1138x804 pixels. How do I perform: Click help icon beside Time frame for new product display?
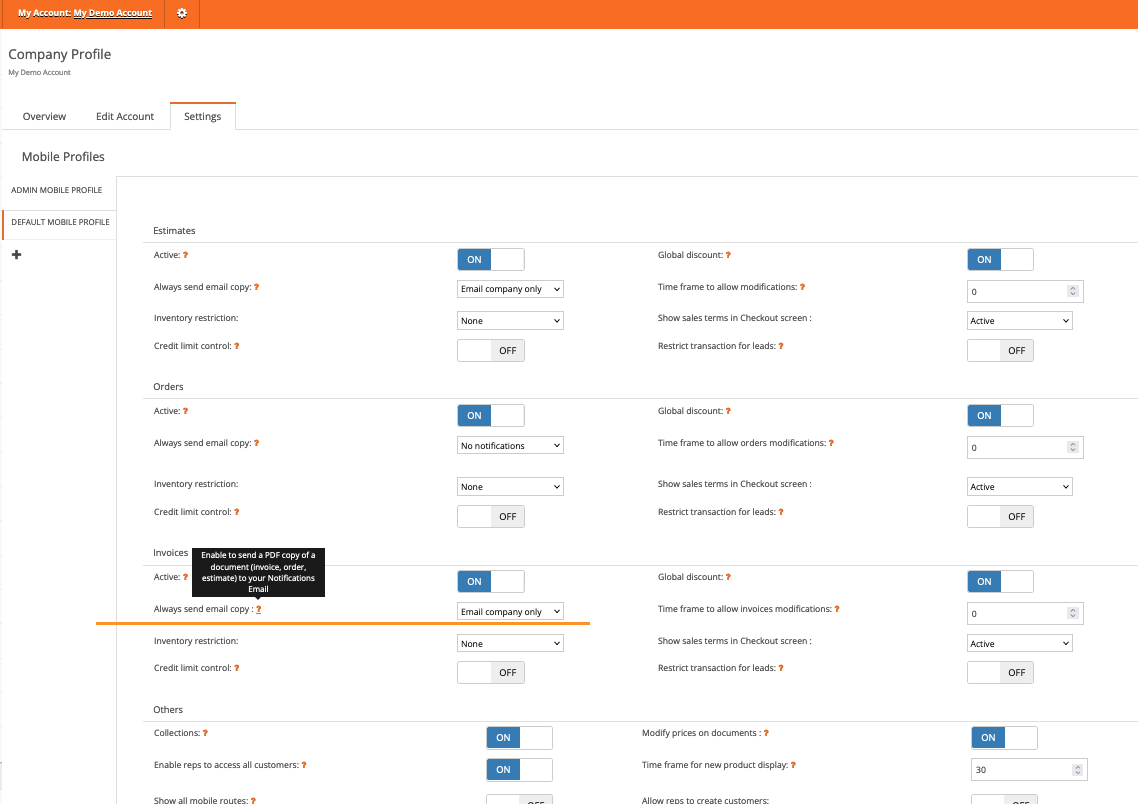[x=792, y=765]
